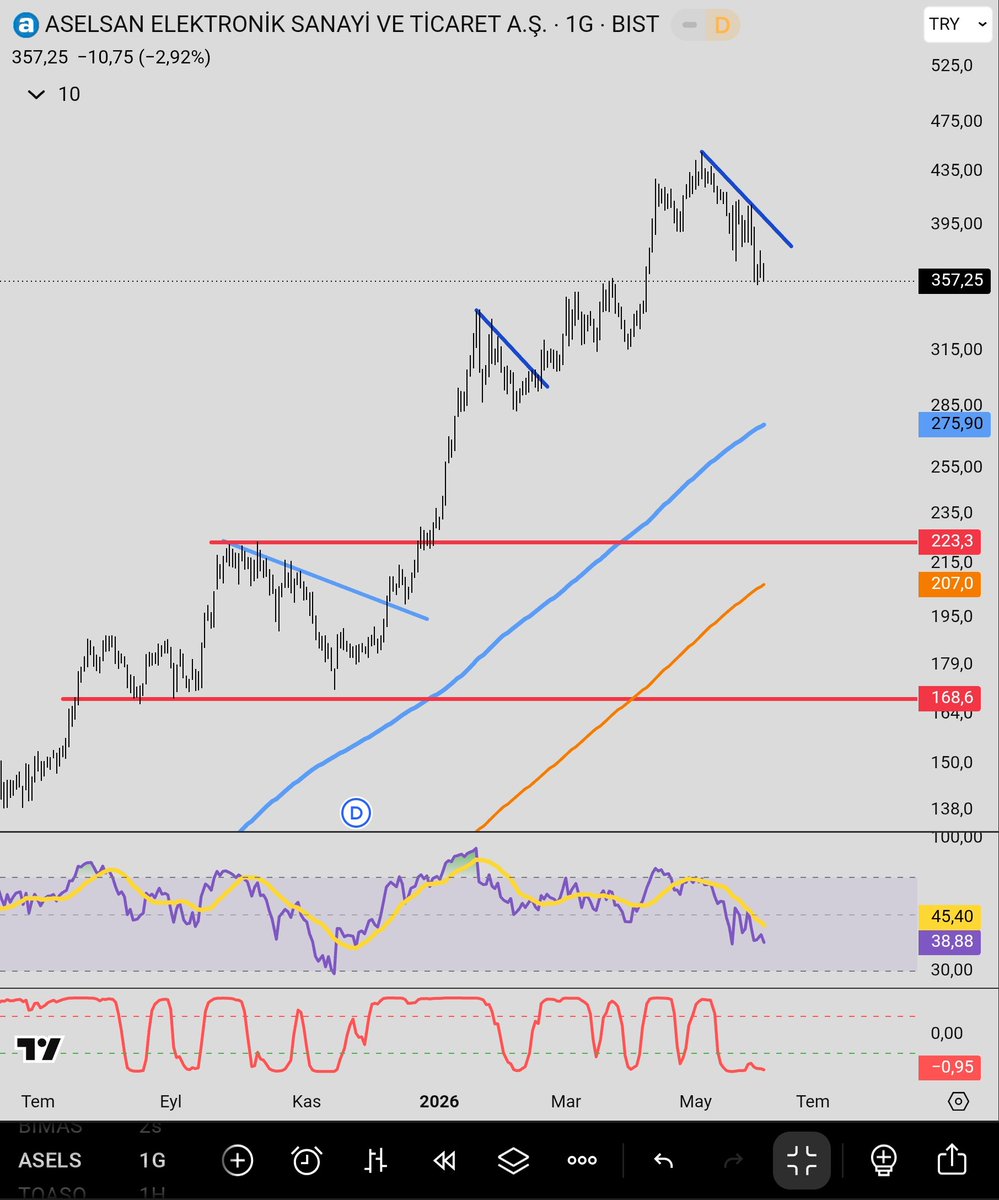This screenshot has width=999, height=1200.
Task: Redo action with the greyed arrow
Action: (732, 1160)
